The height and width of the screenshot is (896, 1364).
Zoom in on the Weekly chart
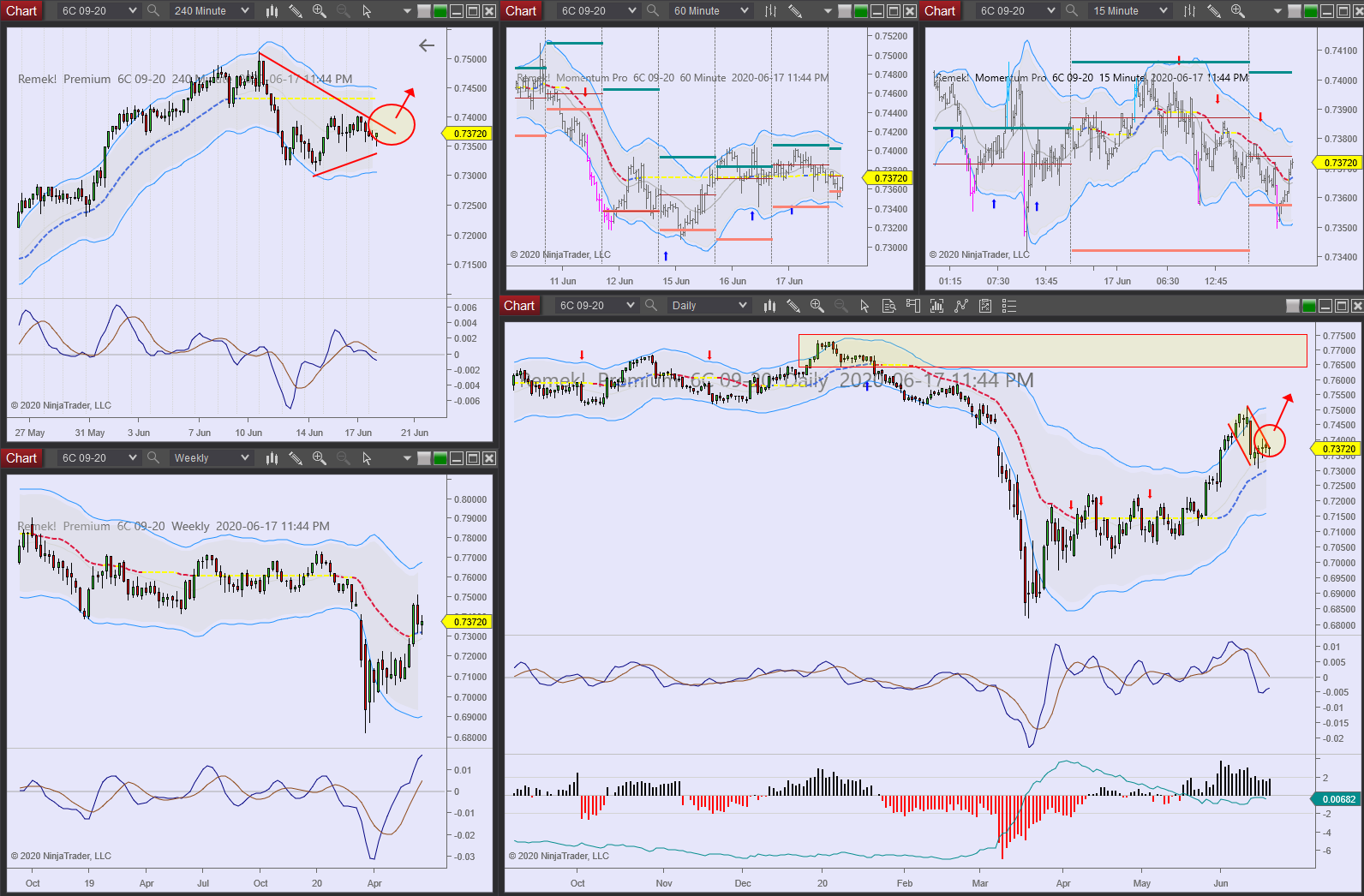(320, 458)
